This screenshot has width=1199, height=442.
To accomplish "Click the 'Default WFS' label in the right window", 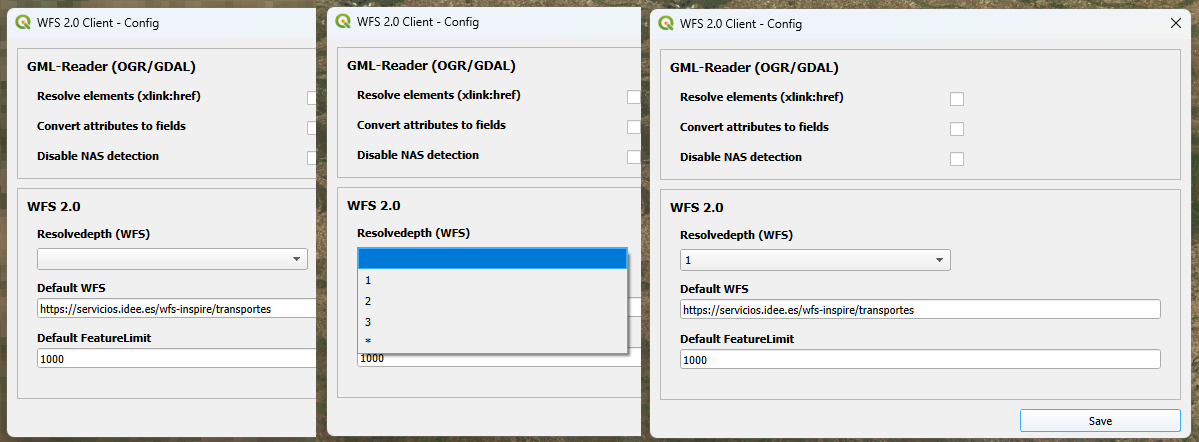I will (714, 289).
